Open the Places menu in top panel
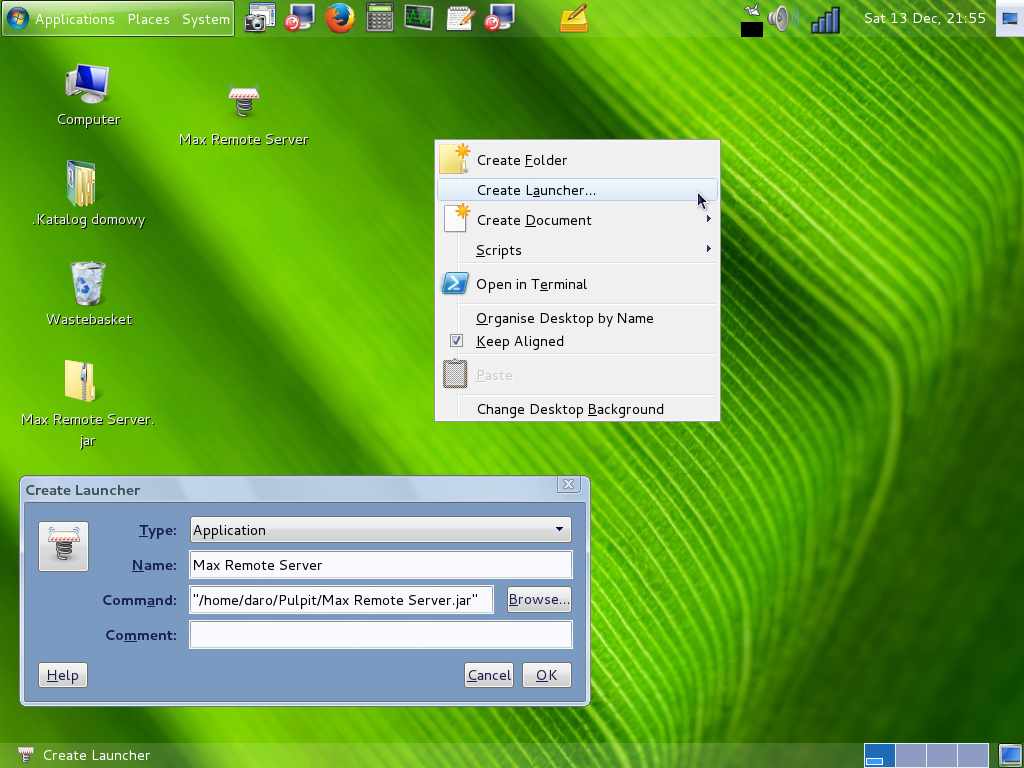 pyautogui.click(x=148, y=19)
